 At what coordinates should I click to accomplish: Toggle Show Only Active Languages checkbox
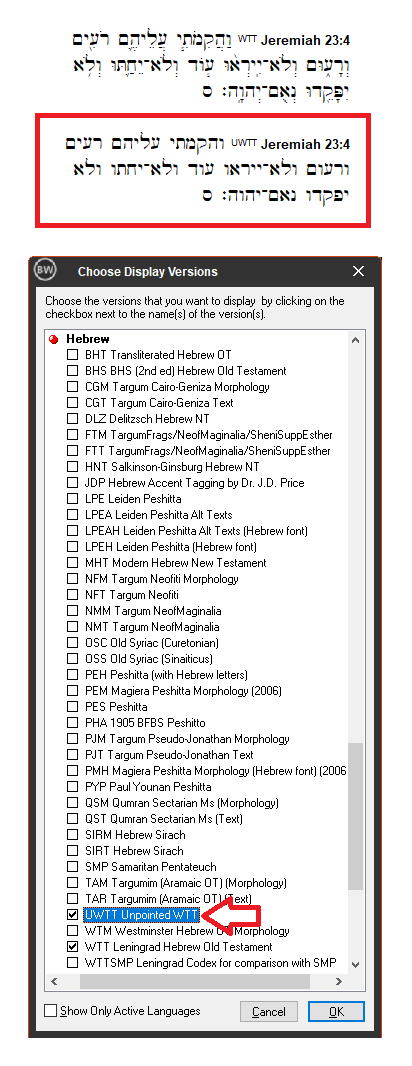tap(50, 1011)
